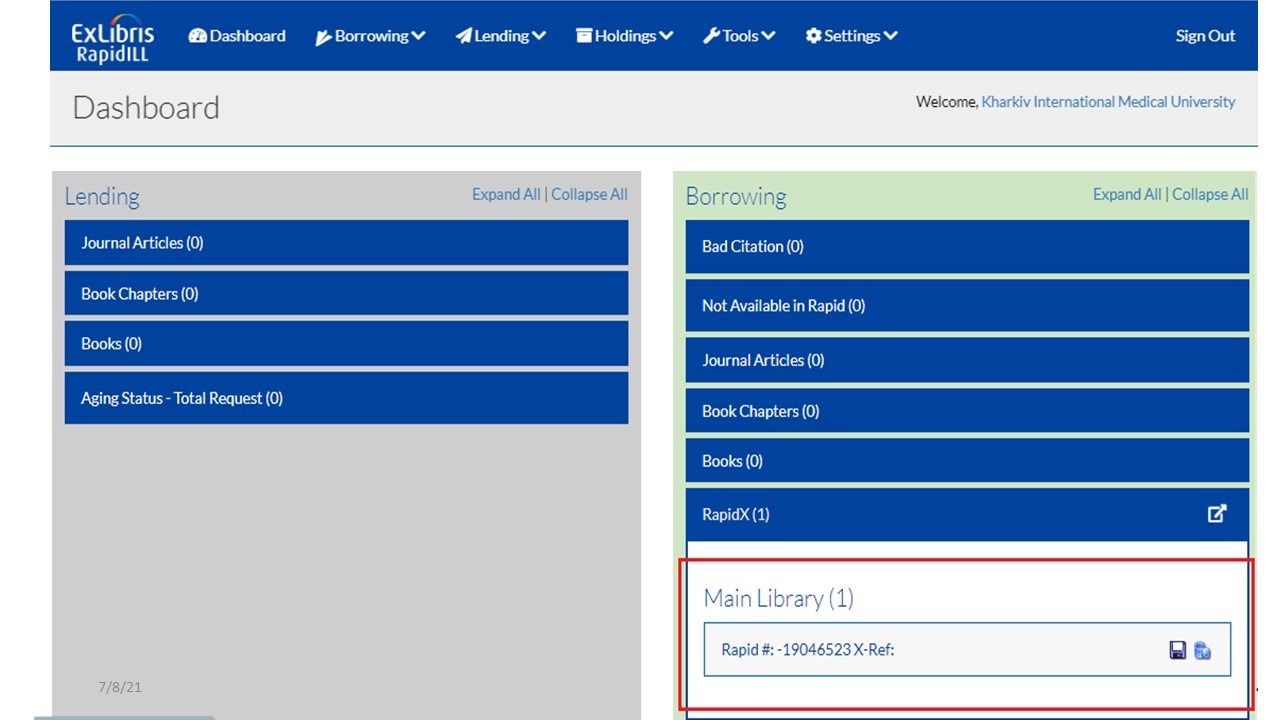Image resolution: width=1280 pixels, height=720 pixels.
Task: Collapse all Borrowing sections
Action: pyautogui.click(x=1211, y=194)
